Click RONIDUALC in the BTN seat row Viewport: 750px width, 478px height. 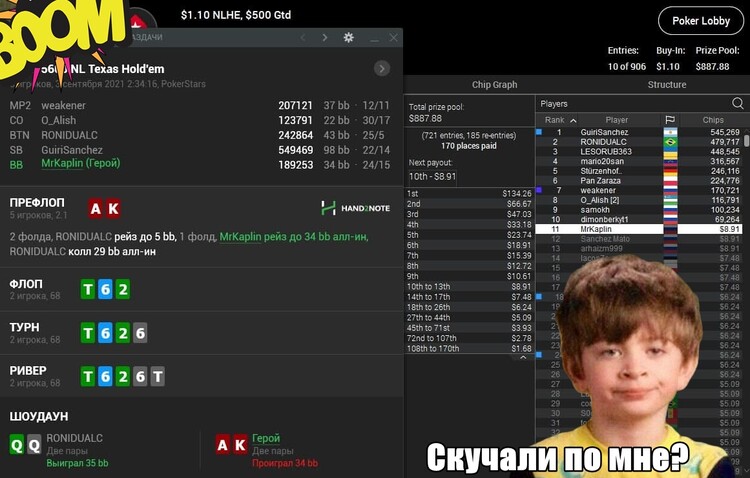(69, 135)
